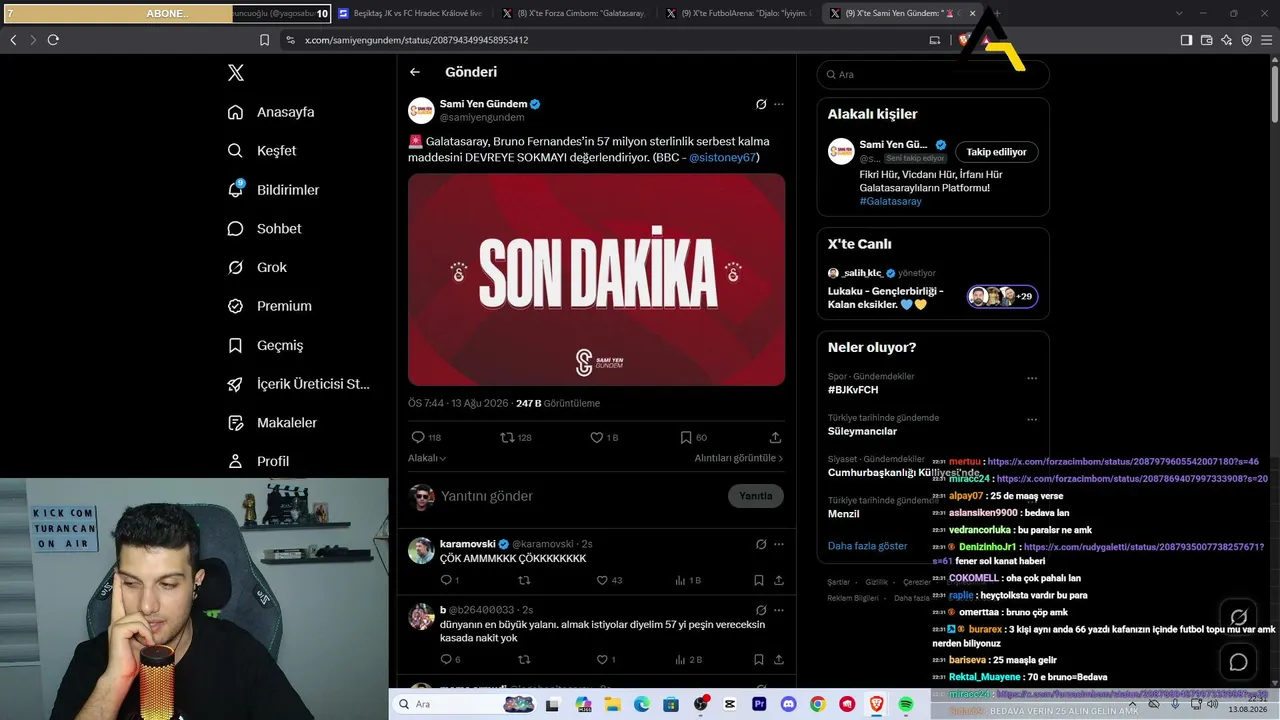Open Keşfet explore page
Viewport: 1280px width, 720px height.
tap(262, 151)
